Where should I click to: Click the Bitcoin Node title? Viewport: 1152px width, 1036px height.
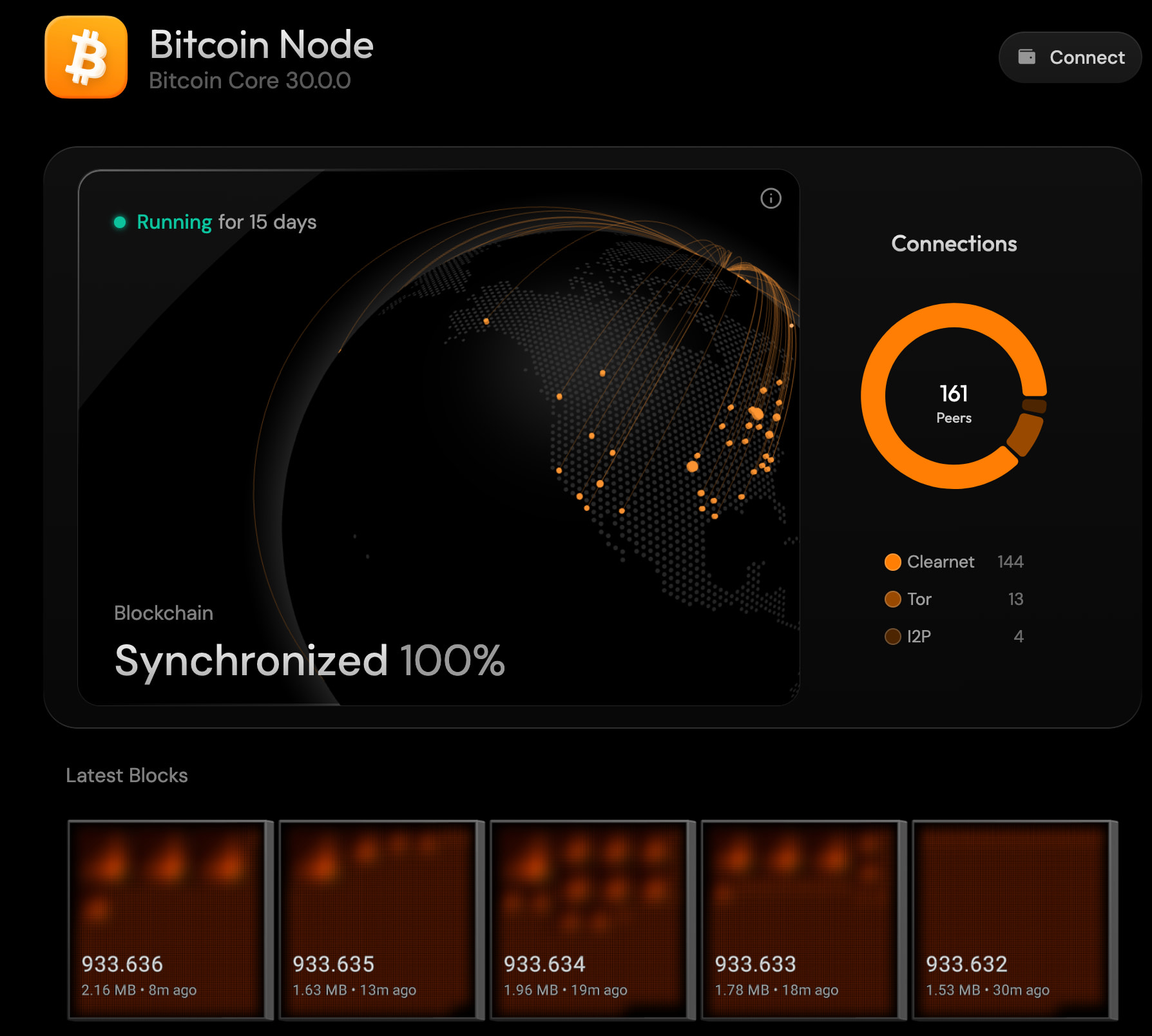(x=261, y=45)
